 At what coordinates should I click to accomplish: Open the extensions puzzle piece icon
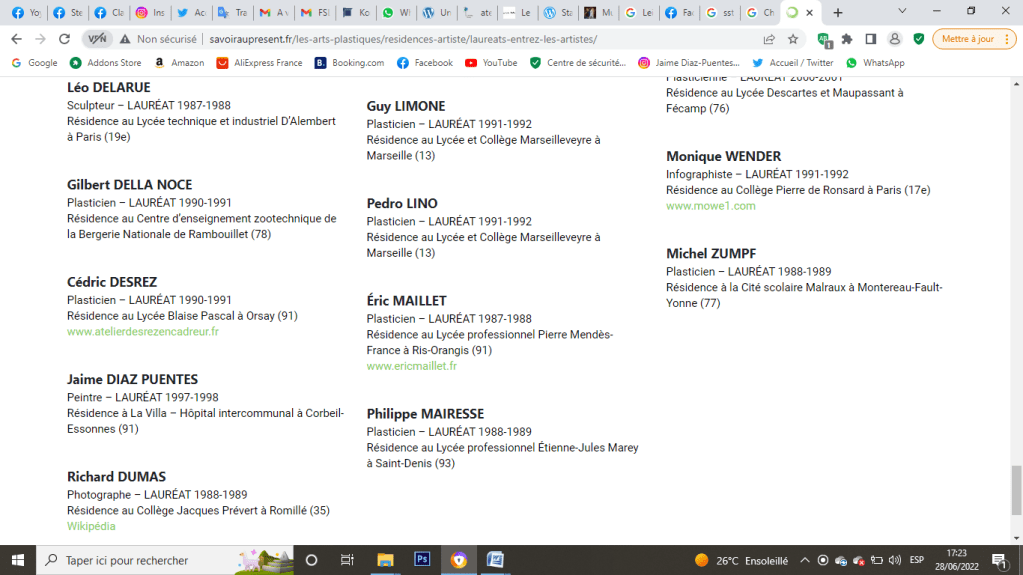pos(847,39)
